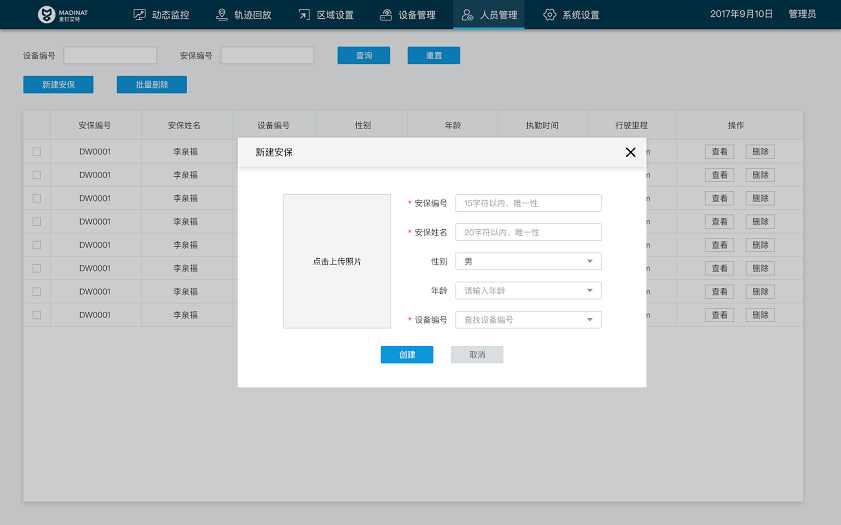
Task: Select the checkbox in the third table row
Action: 37,198
